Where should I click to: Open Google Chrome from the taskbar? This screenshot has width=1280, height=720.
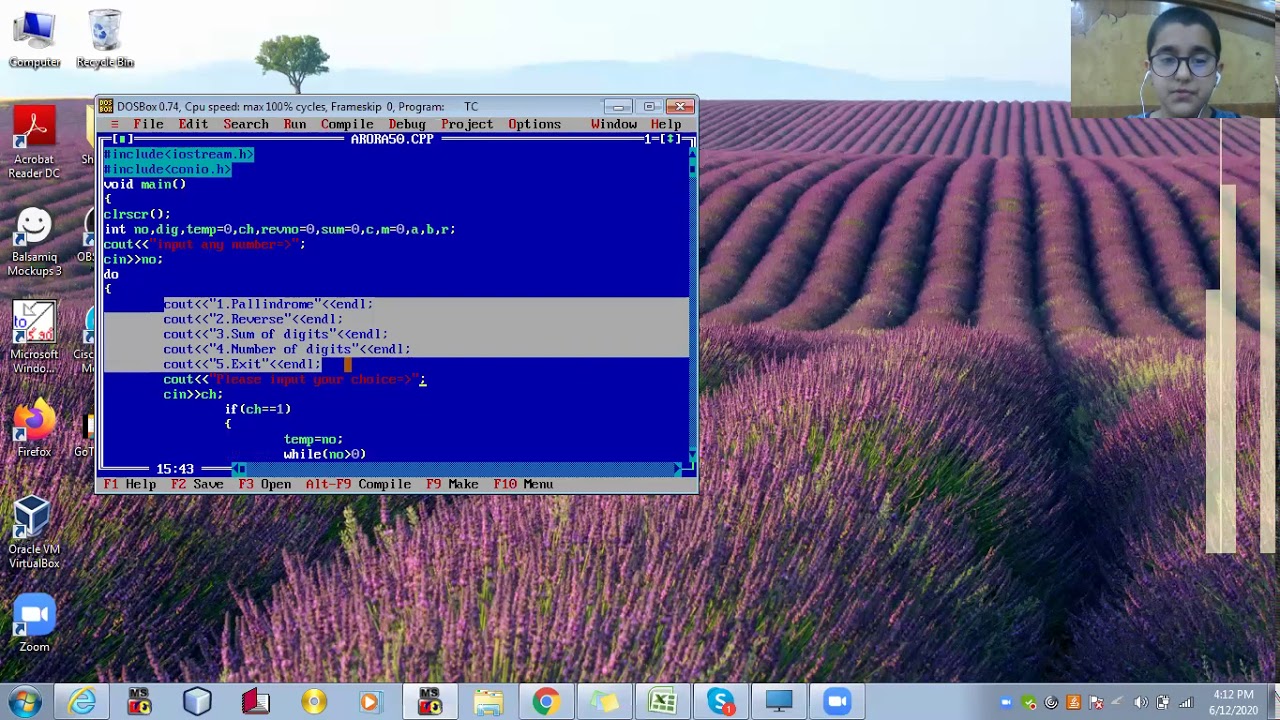(546, 702)
